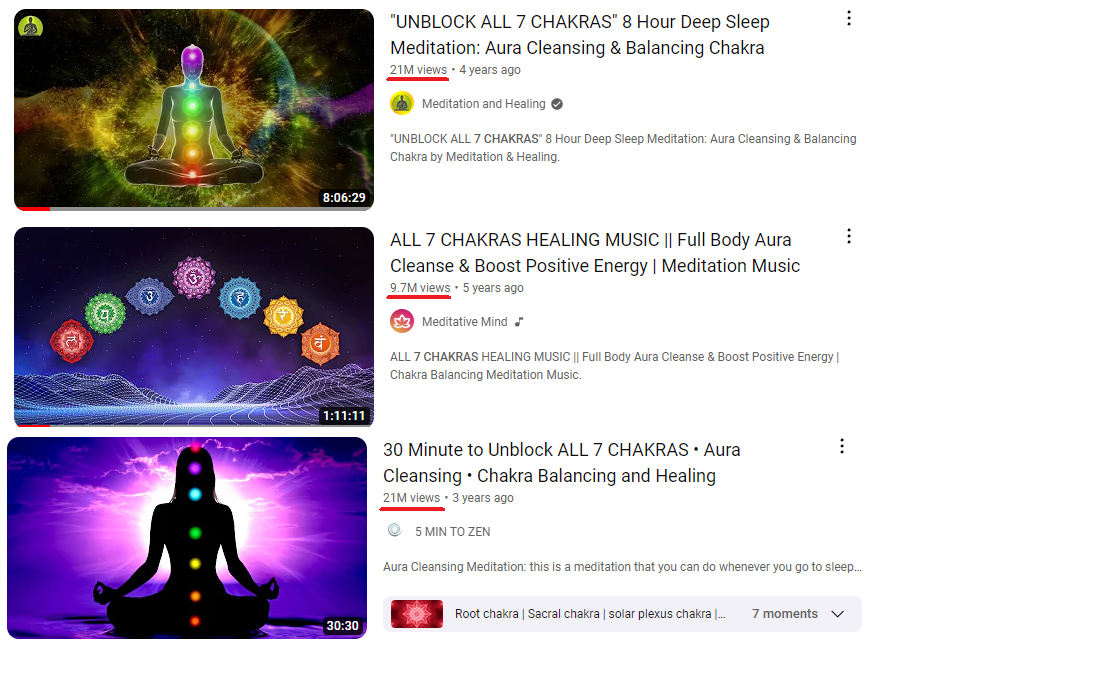Click the Meditative Mind lotus channel avatar
This screenshot has height=691, width=1100.
[x=402, y=321]
